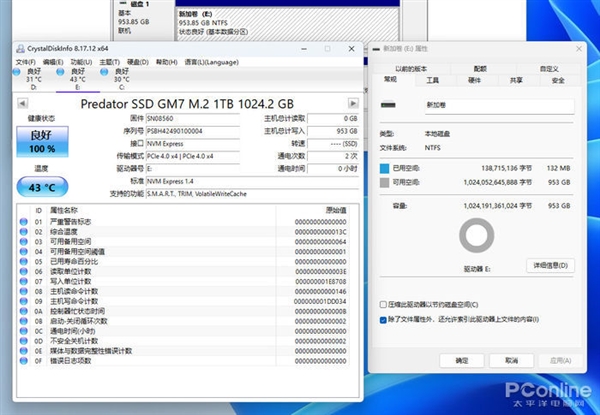Click the status orb for row 06 读取单位计数
The image size is (600, 415).
click(24, 272)
